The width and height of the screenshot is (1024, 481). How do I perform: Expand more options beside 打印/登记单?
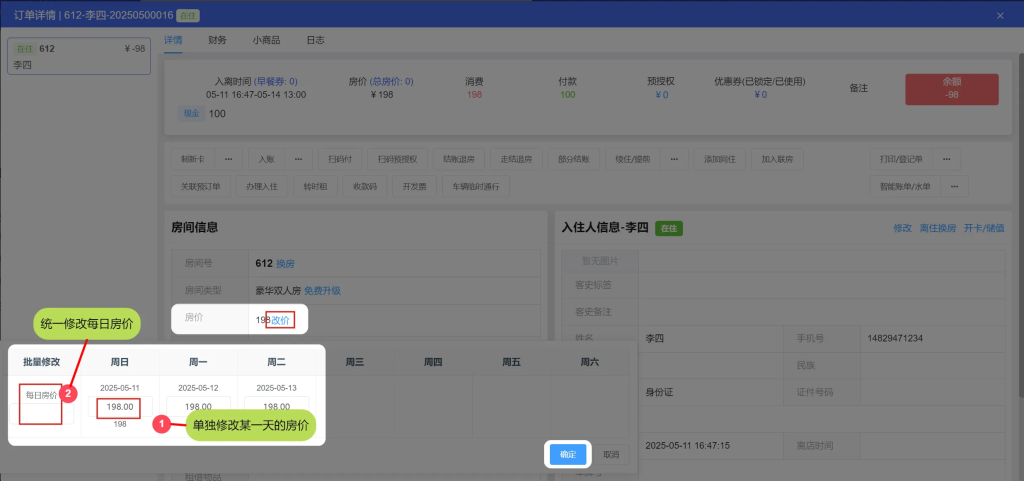tap(947, 159)
